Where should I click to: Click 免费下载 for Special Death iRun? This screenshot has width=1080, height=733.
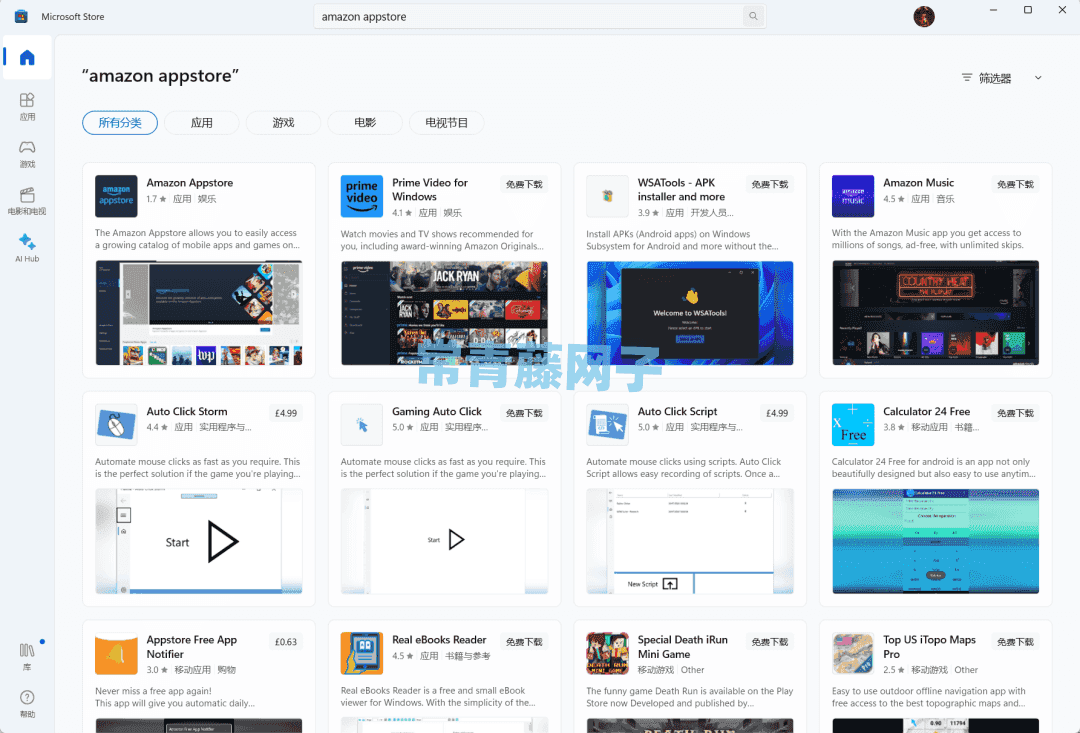tap(770, 641)
